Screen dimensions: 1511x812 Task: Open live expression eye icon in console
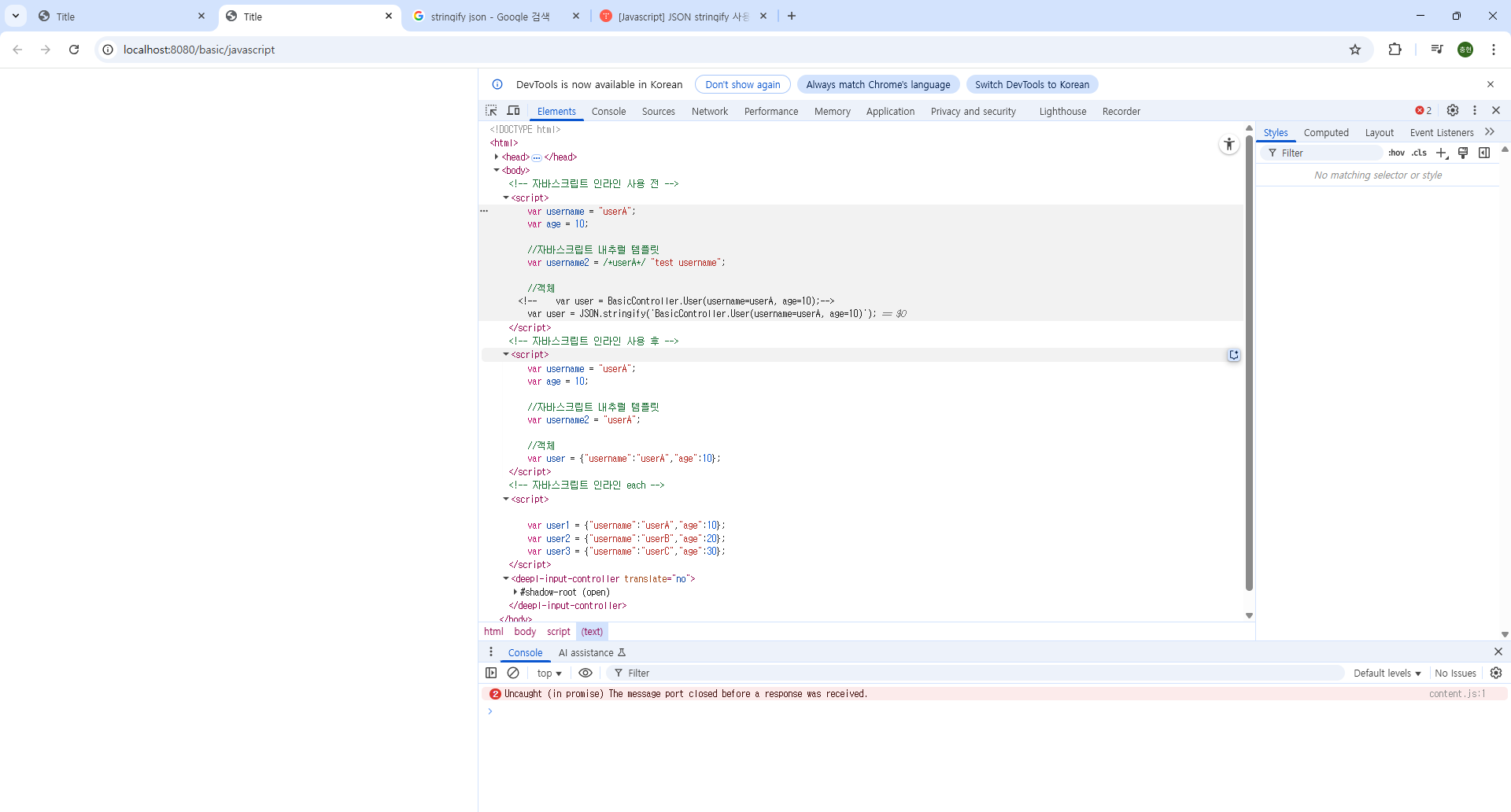(586, 673)
